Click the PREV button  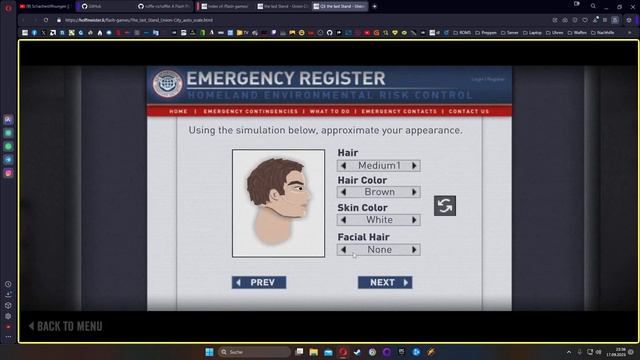tap(259, 282)
